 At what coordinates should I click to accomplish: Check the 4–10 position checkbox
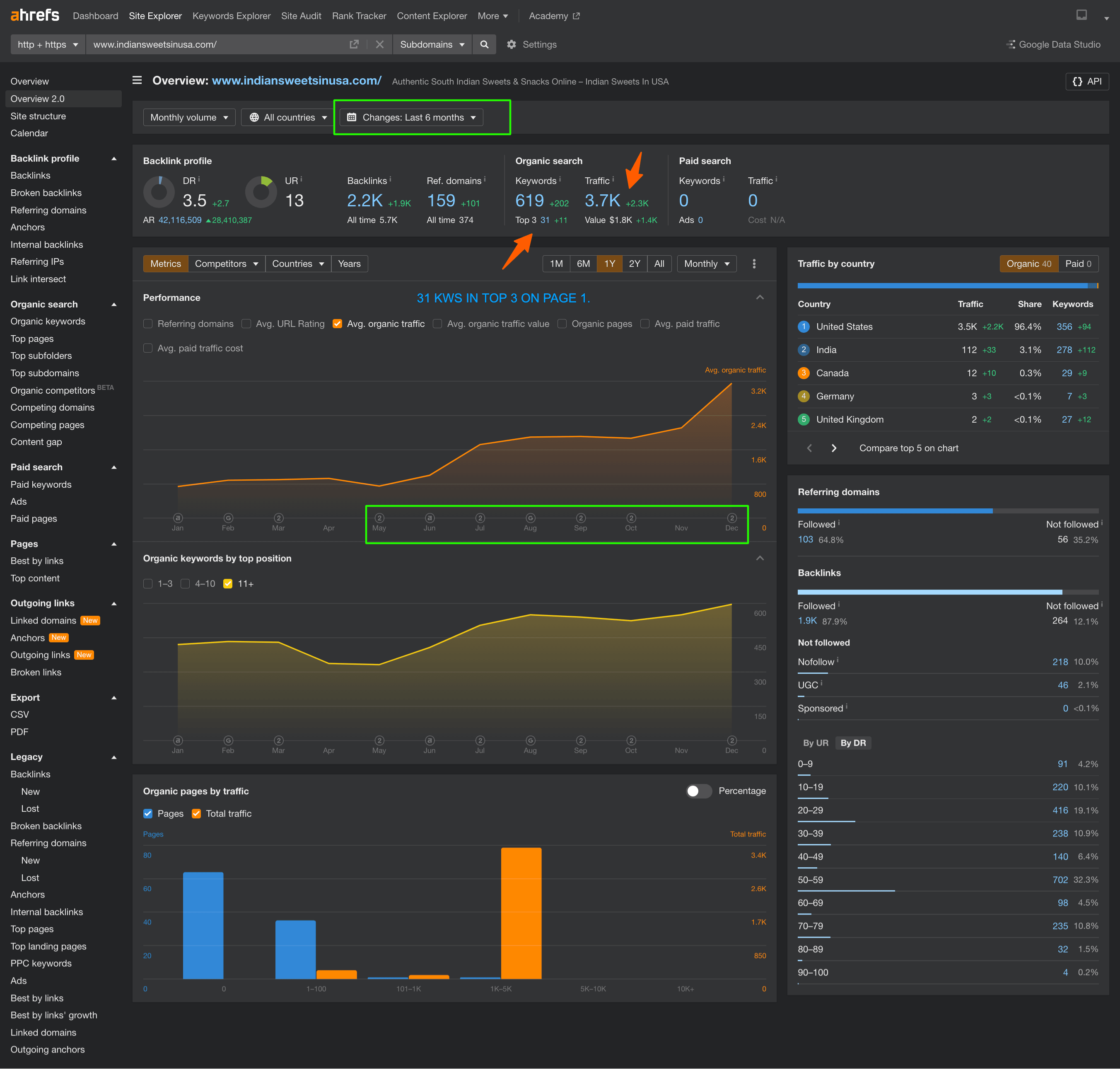(185, 583)
